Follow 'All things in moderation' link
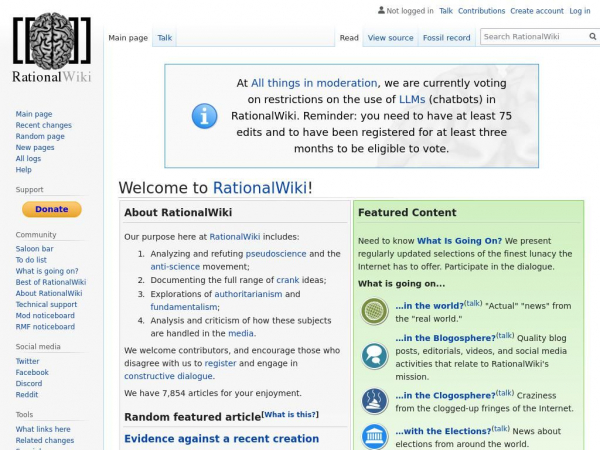Screen dimensions: 600x450 coord(314,83)
